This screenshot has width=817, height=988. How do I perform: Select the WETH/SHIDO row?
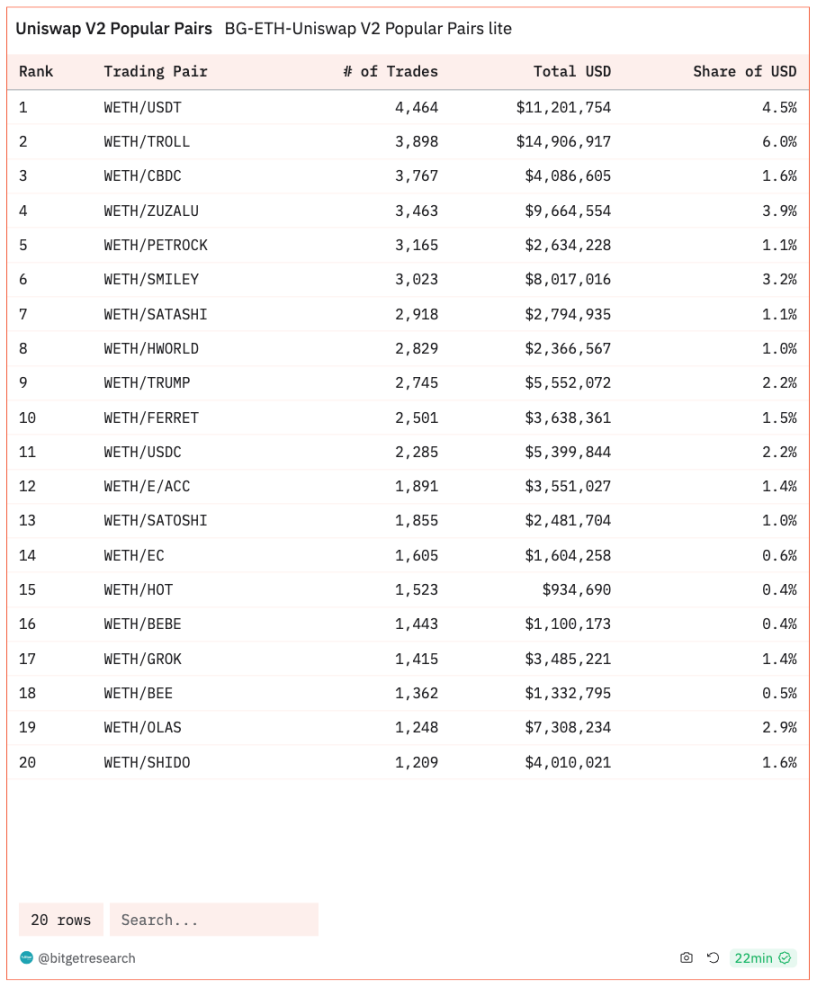point(408,762)
